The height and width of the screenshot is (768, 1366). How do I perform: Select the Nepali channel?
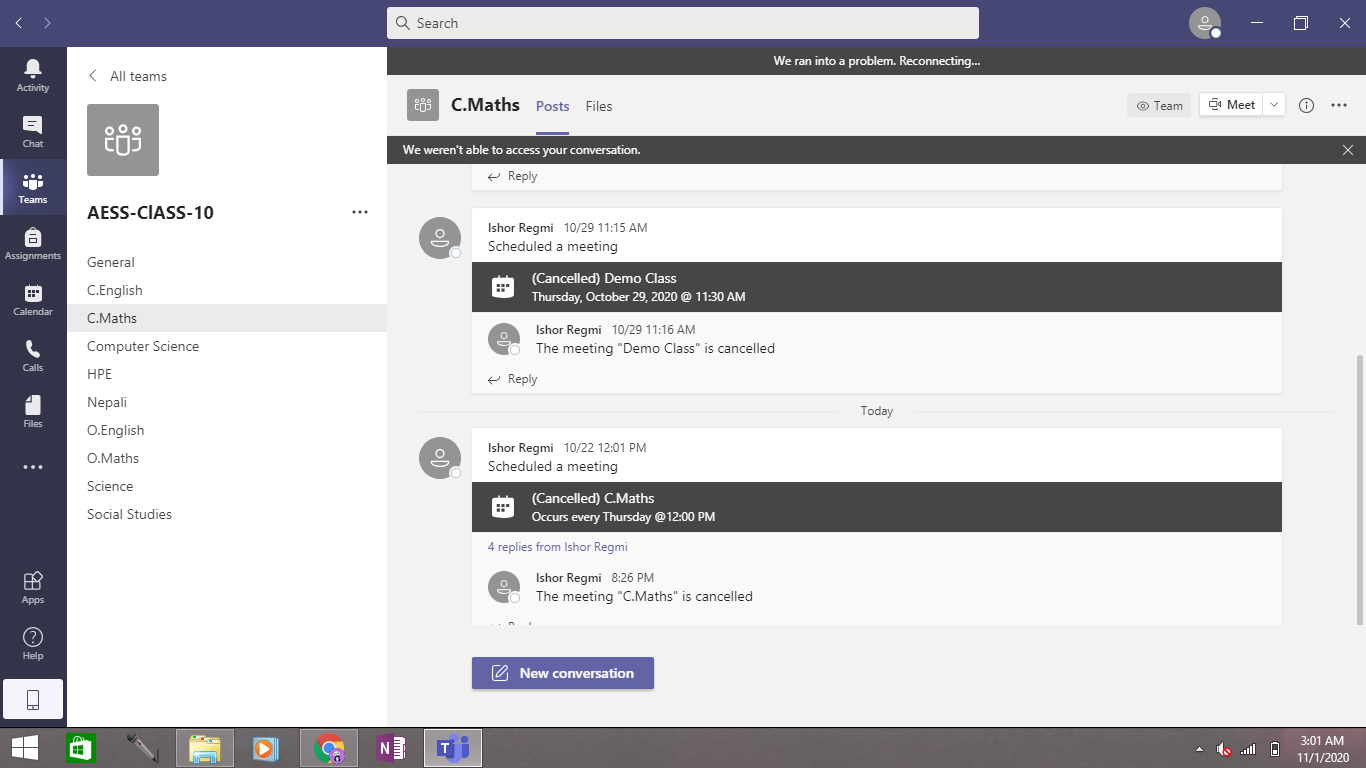227,402
